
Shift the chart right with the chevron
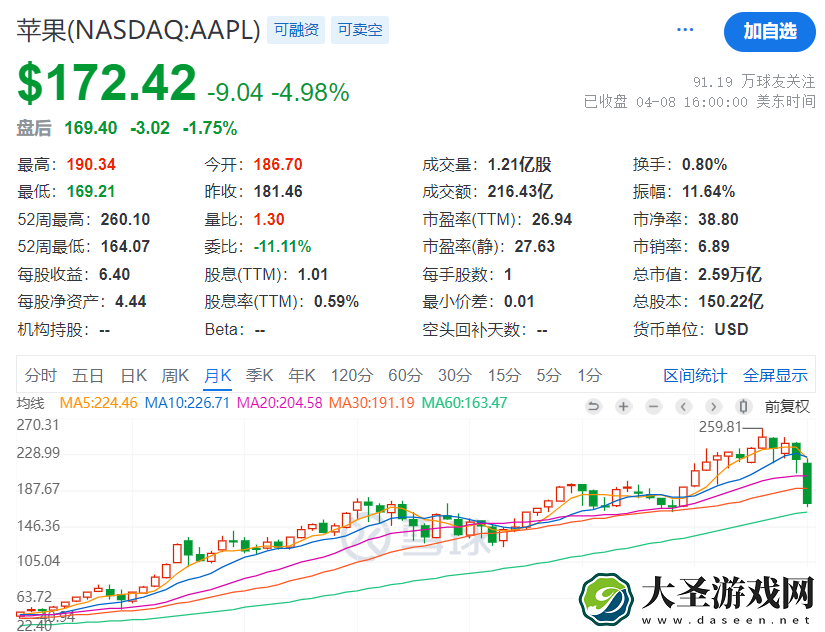[x=713, y=406]
